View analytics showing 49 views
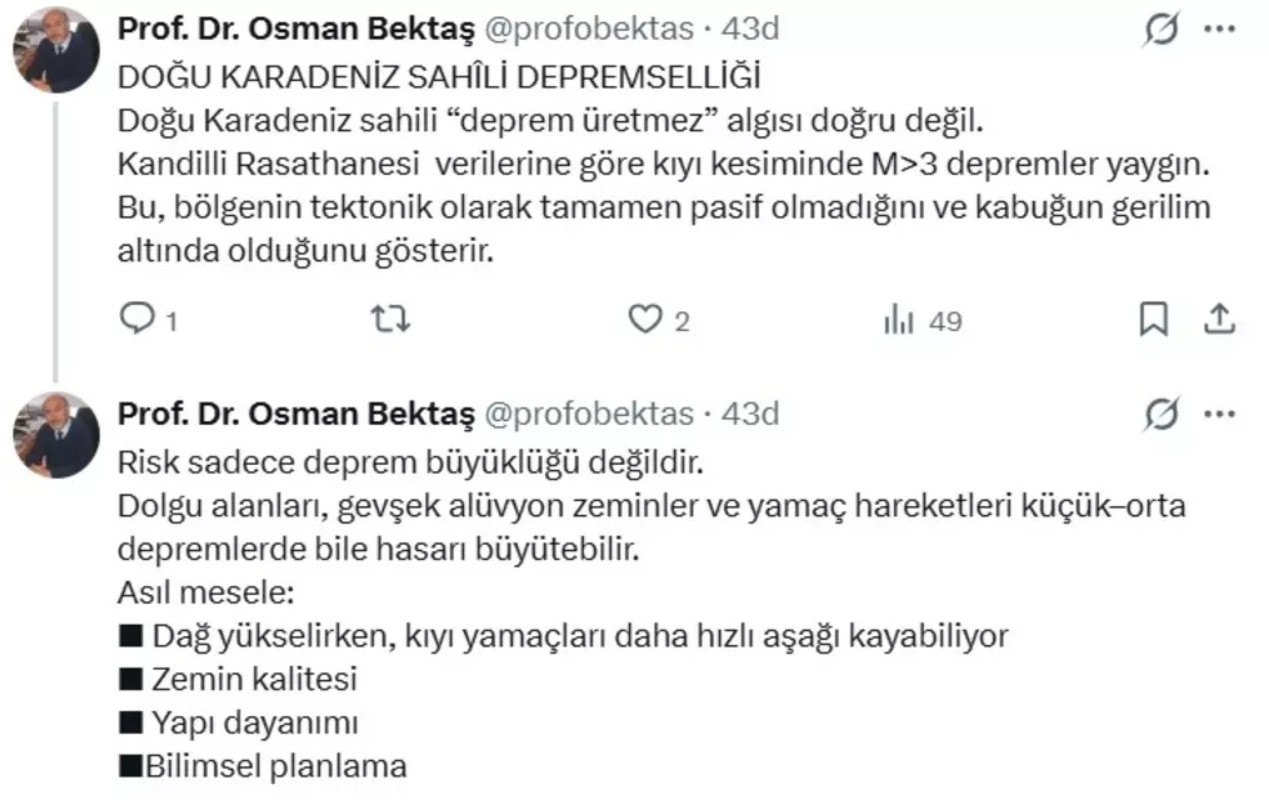The width and height of the screenshot is (1269, 806). pyautogui.click(x=922, y=321)
